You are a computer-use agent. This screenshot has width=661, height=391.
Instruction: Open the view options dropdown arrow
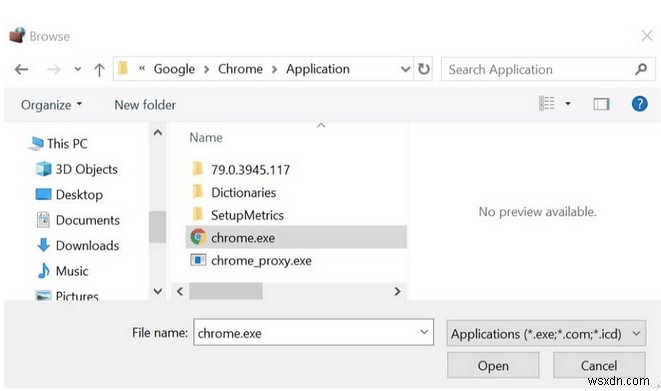click(568, 104)
